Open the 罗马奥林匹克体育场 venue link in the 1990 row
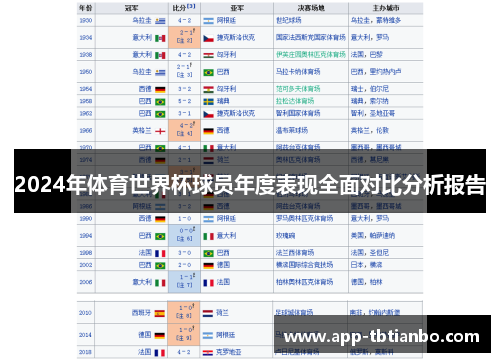 pos(304,219)
